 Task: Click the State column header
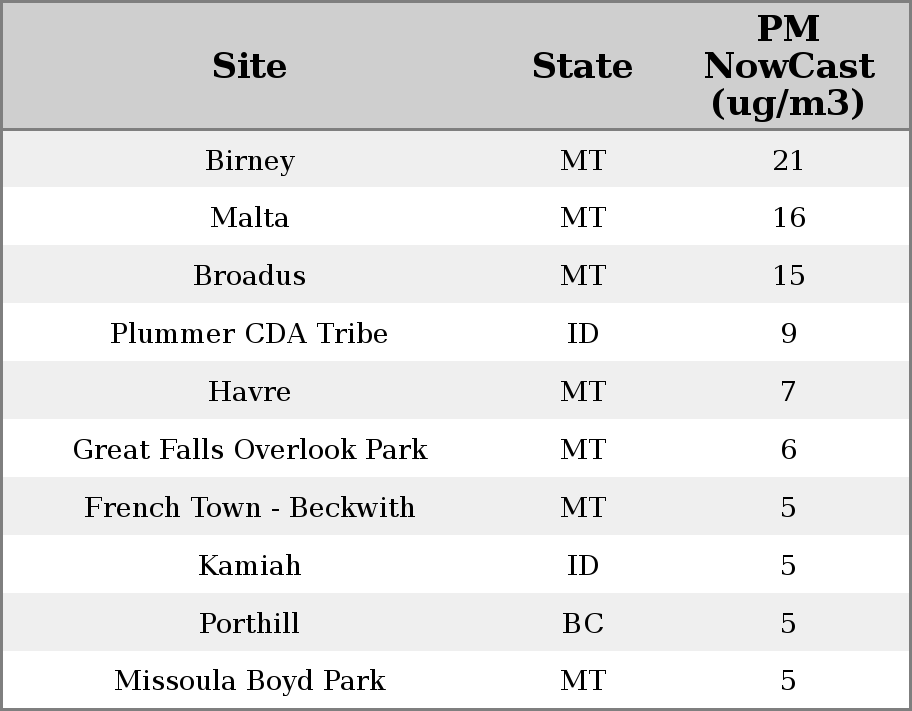point(582,67)
